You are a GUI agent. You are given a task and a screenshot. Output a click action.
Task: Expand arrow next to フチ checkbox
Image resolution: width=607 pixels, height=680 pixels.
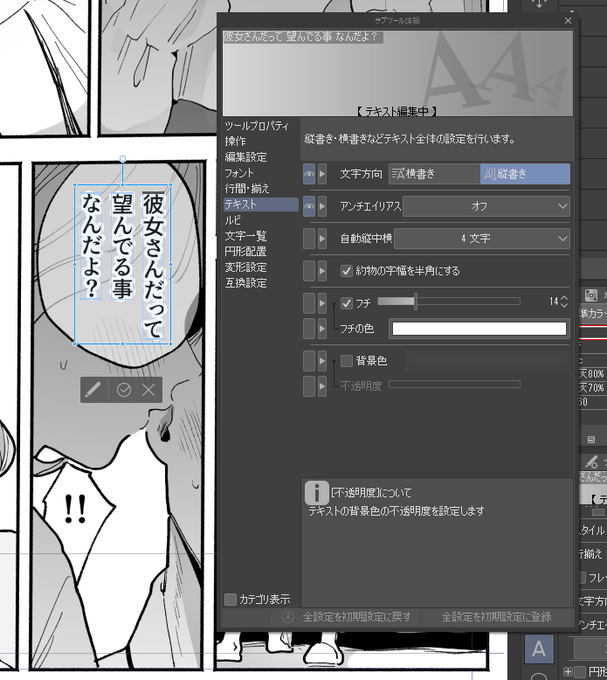click(x=322, y=303)
